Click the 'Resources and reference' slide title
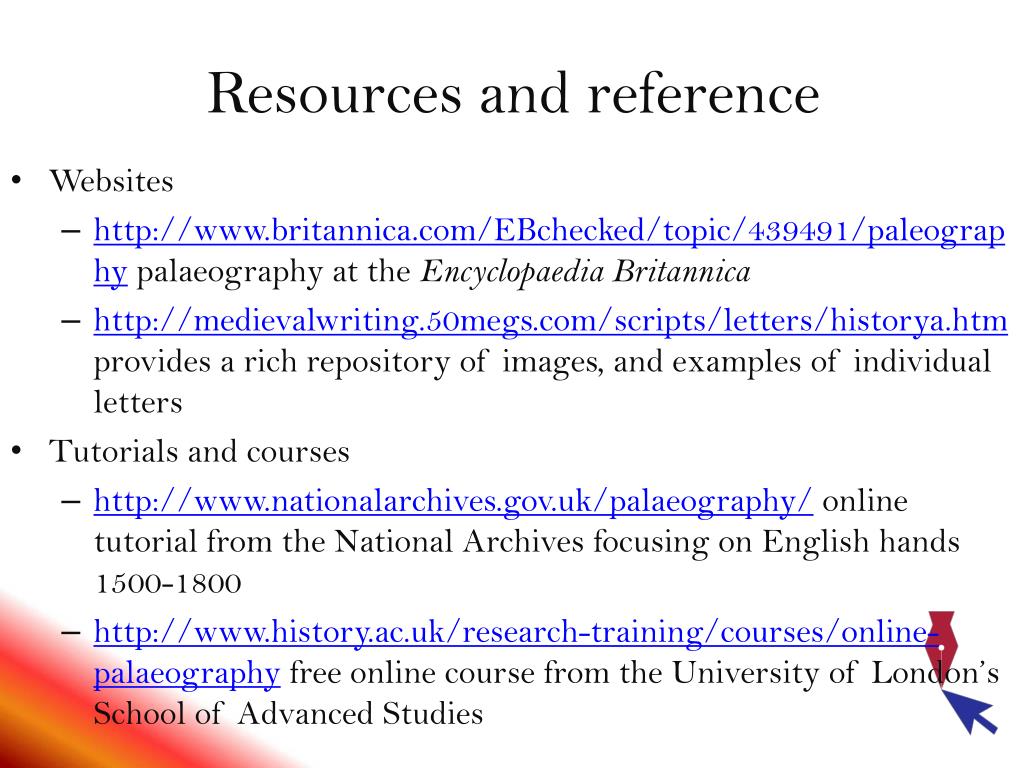 click(x=513, y=94)
